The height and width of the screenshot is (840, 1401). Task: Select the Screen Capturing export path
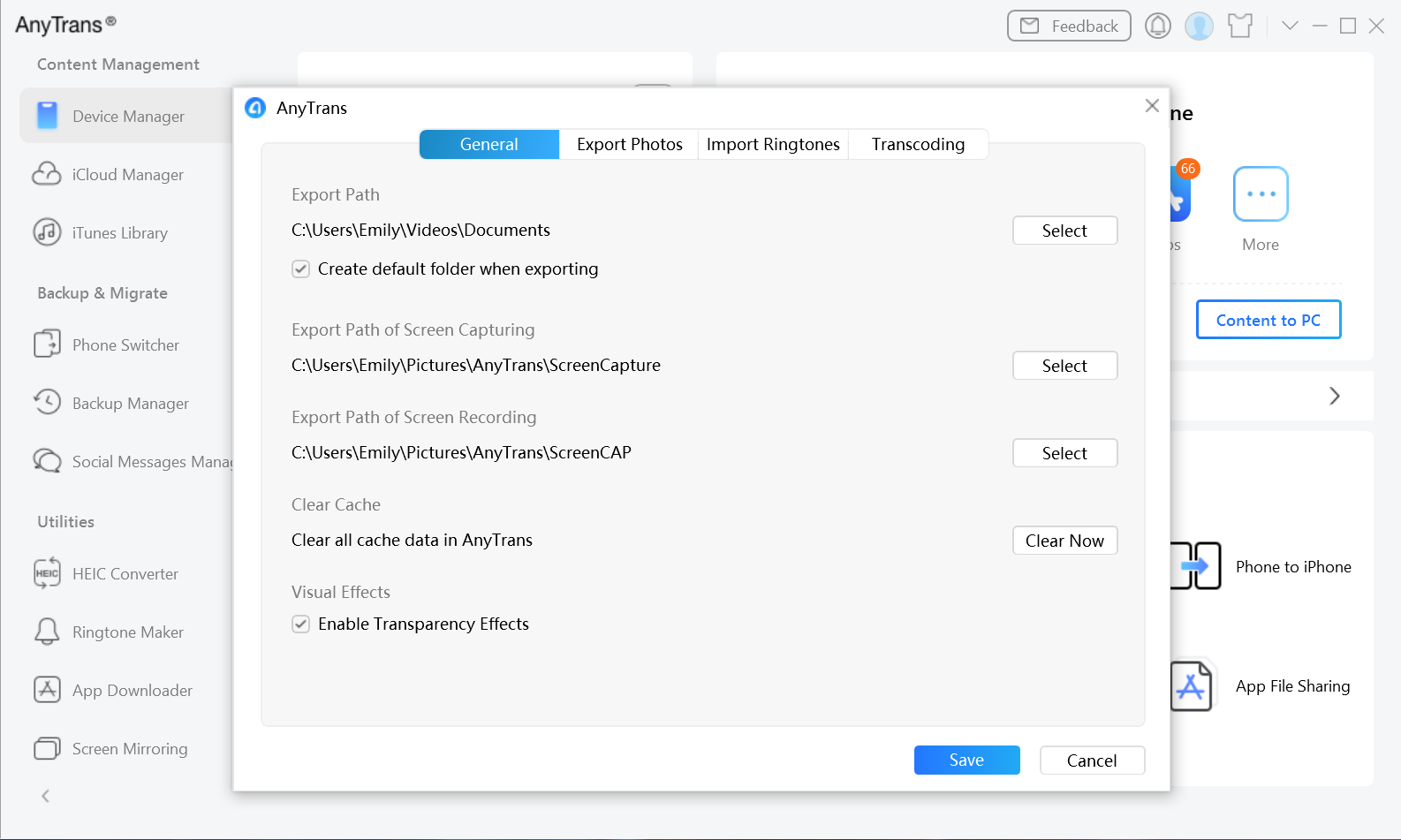tap(1064, 366)
